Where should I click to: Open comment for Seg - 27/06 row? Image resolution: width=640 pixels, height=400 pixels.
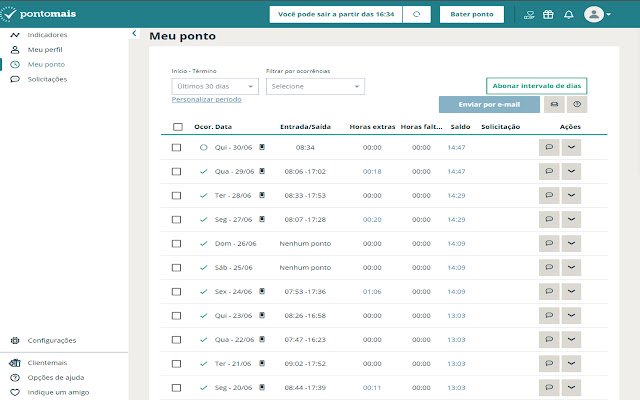[549, 220]
